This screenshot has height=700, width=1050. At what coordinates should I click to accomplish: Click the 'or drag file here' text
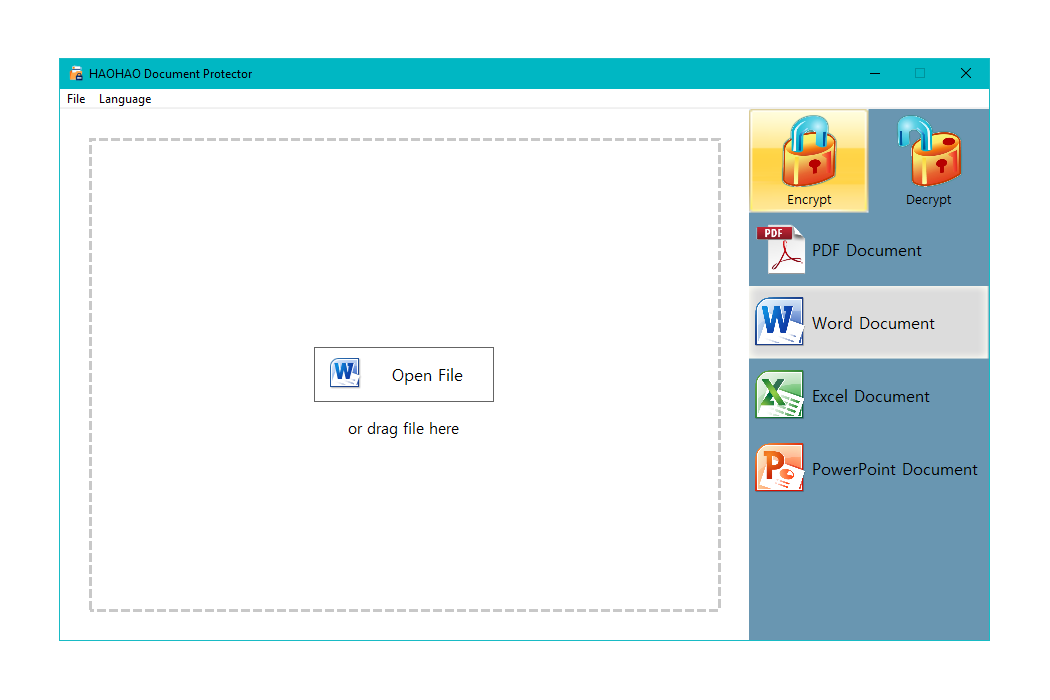403,429
